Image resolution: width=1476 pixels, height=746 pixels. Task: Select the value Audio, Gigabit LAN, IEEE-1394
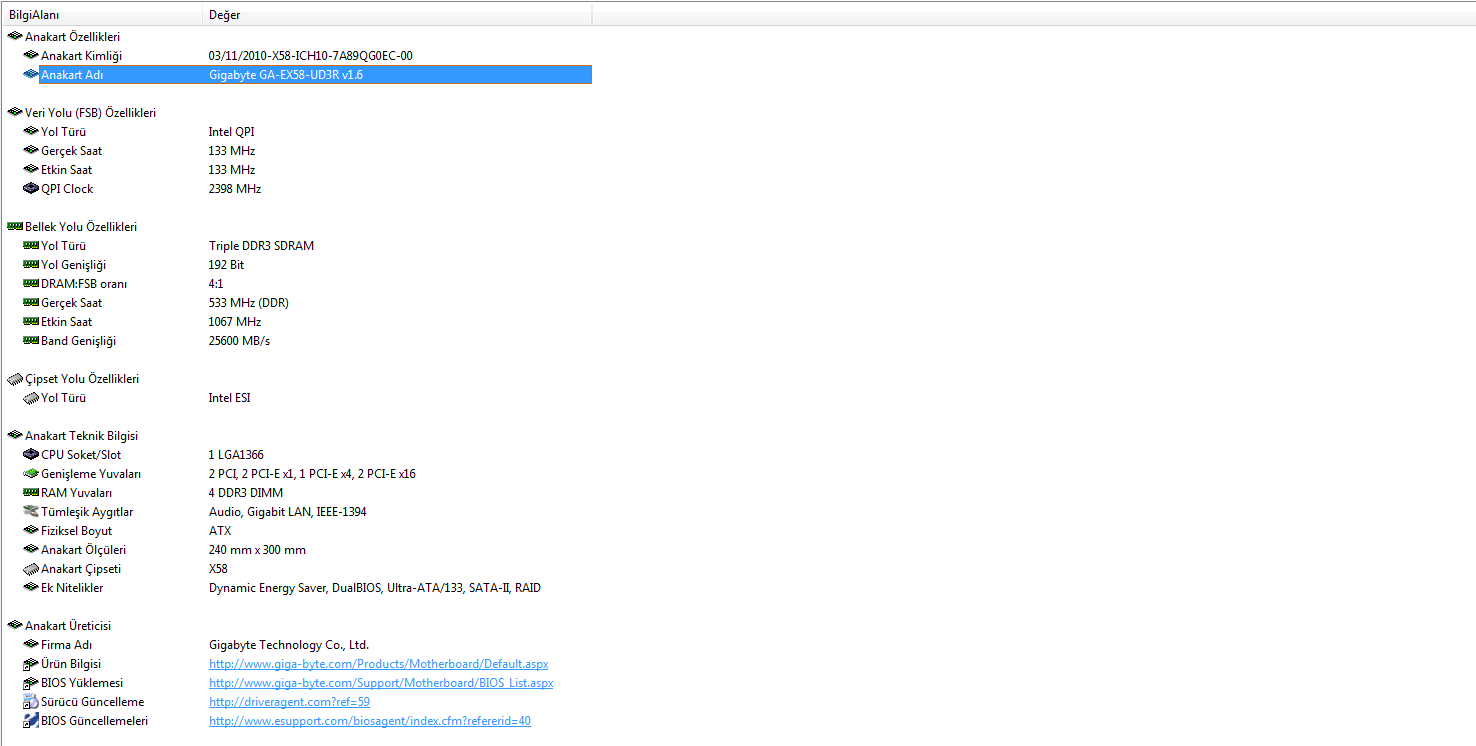click(288, 512)
